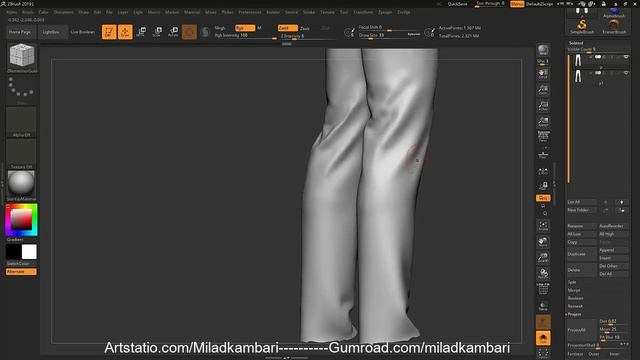Open the Zplugin menu
Image resolution: width=640 pixels, height=360 pixels.
point(385,12)
